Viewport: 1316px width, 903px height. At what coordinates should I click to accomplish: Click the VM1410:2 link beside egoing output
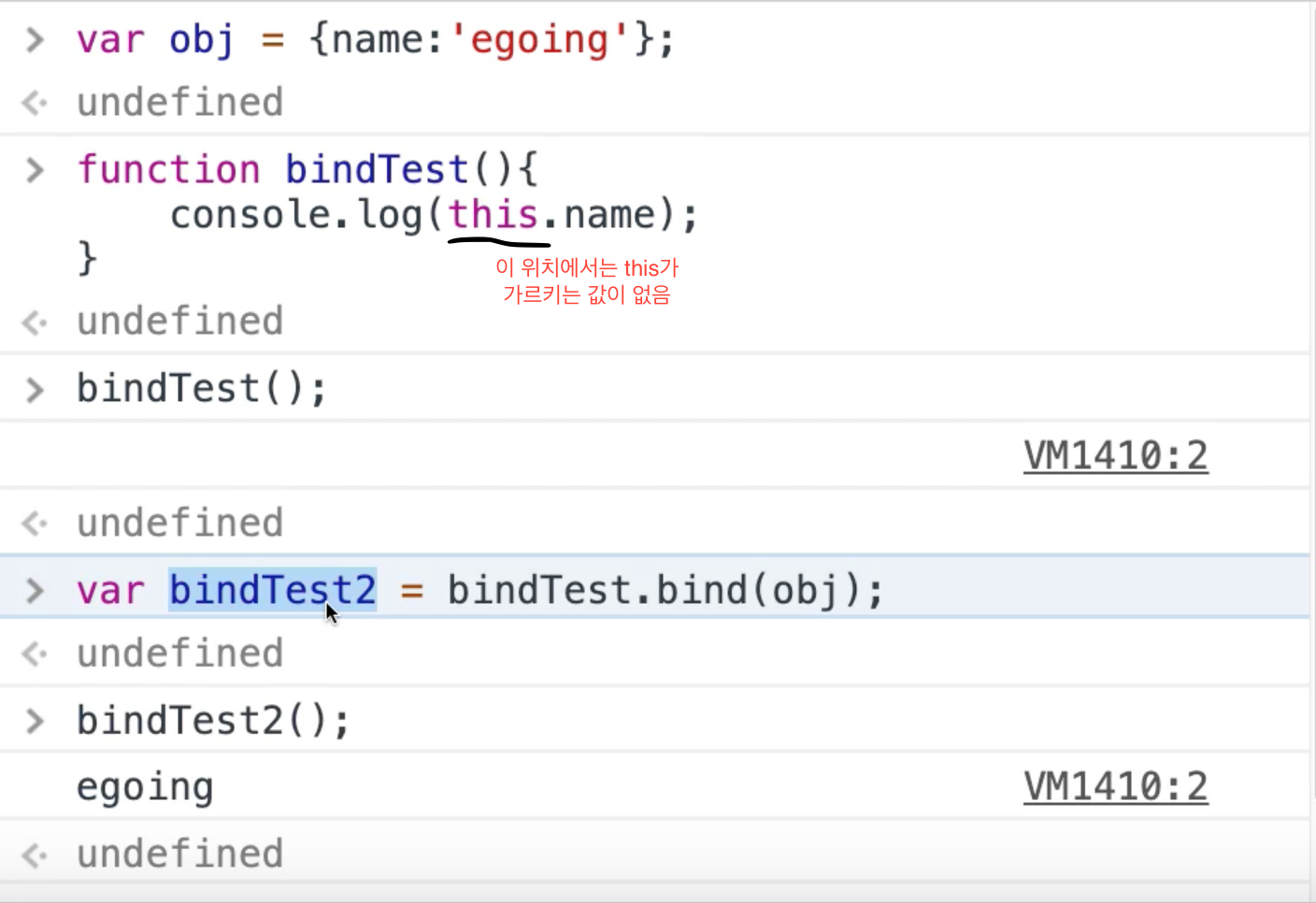coord(1116,786)
